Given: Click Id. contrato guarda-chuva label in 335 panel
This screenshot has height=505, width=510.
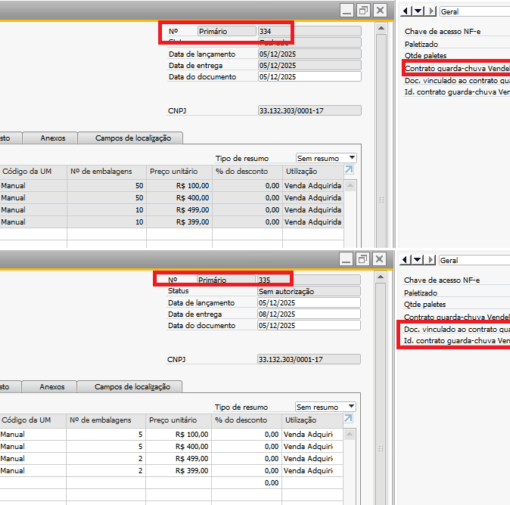Looking at the screenshot, I should 457,341.
